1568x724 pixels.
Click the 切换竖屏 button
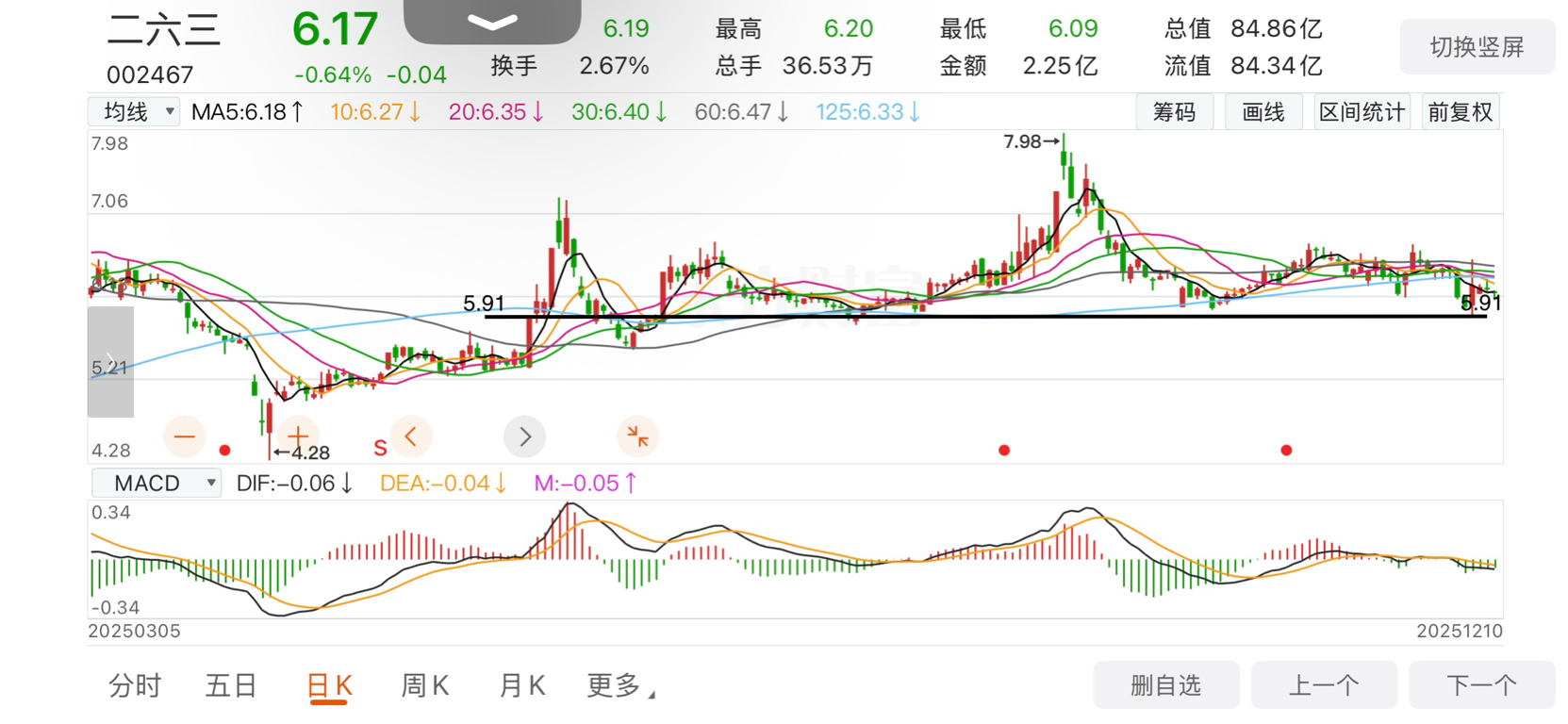coord(1477,47)
